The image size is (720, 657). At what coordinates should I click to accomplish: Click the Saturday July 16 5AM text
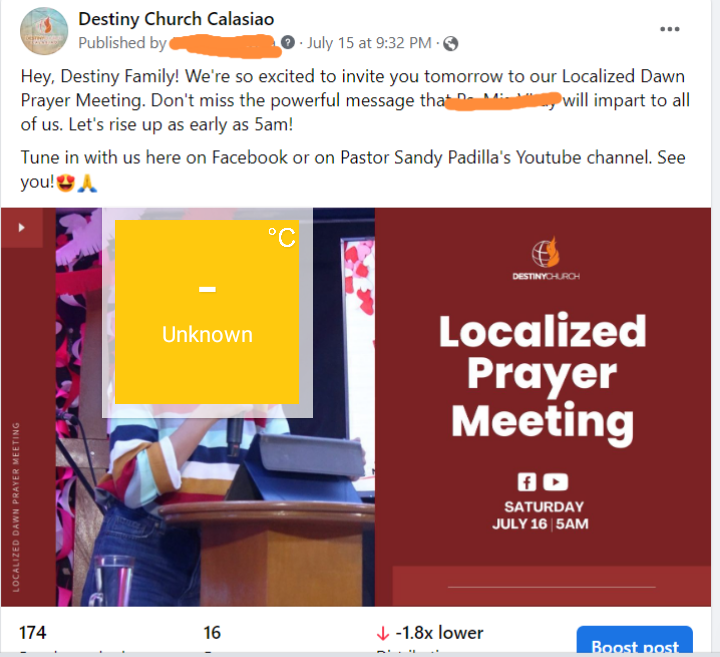(540, 515)
